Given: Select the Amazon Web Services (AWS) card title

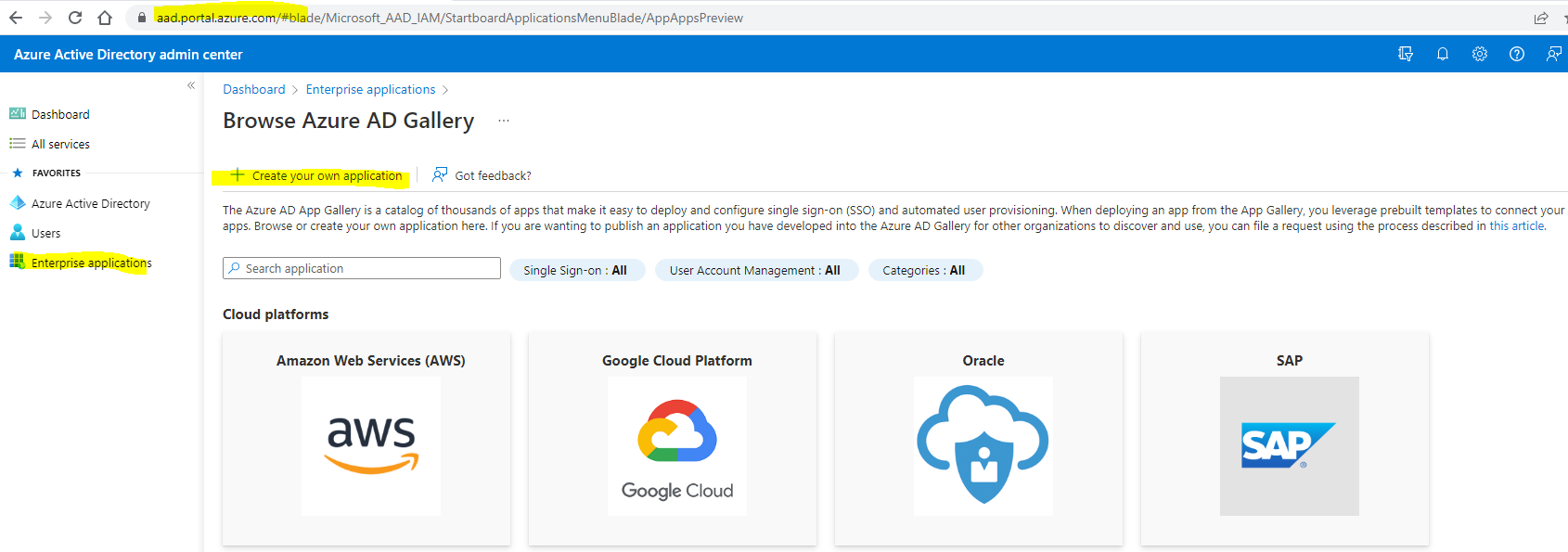Looking at the screenshot, I should pyautogui.click(x=371, y=361).
